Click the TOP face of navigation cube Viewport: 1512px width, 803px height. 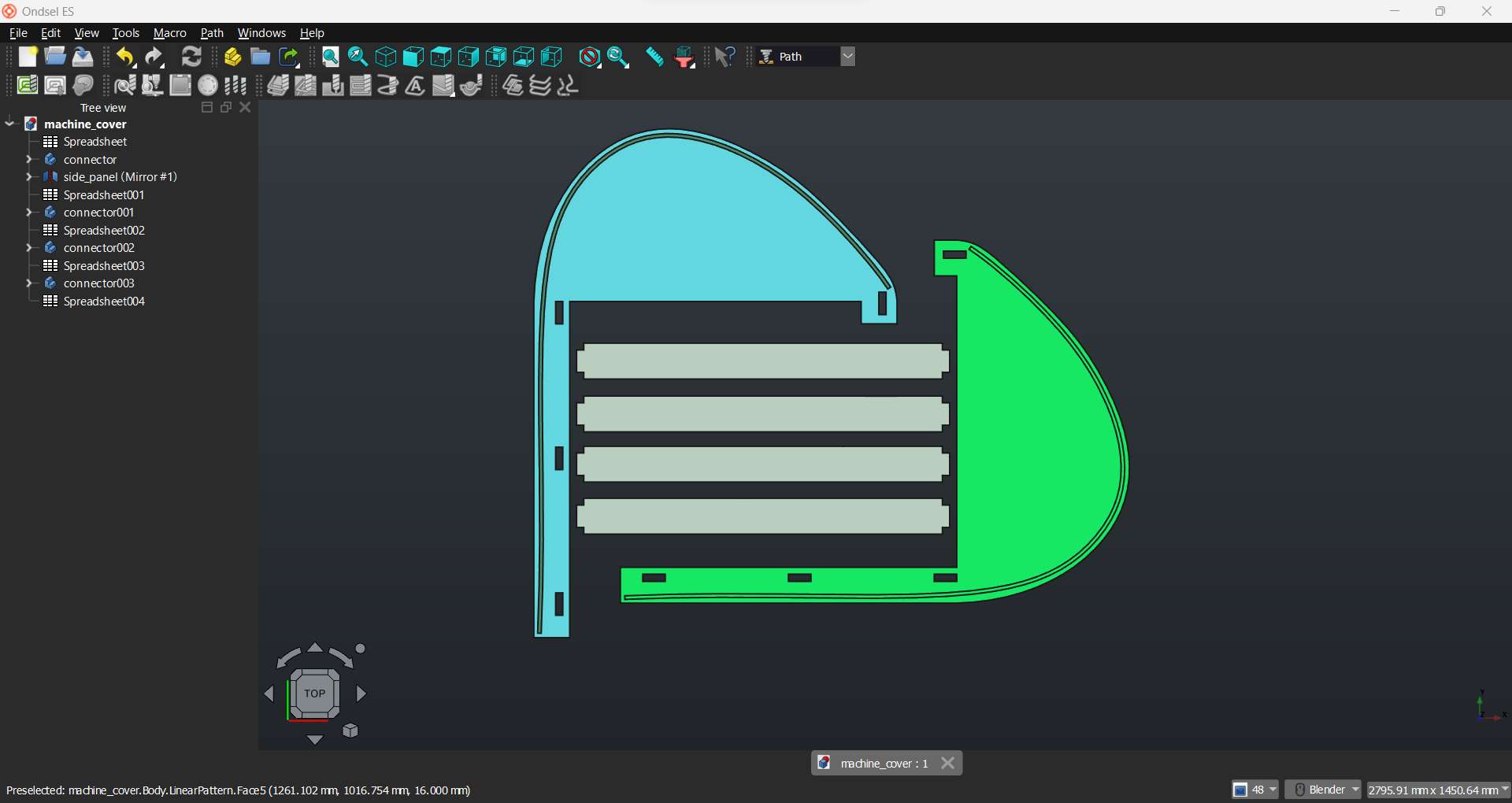click(314, 694)
